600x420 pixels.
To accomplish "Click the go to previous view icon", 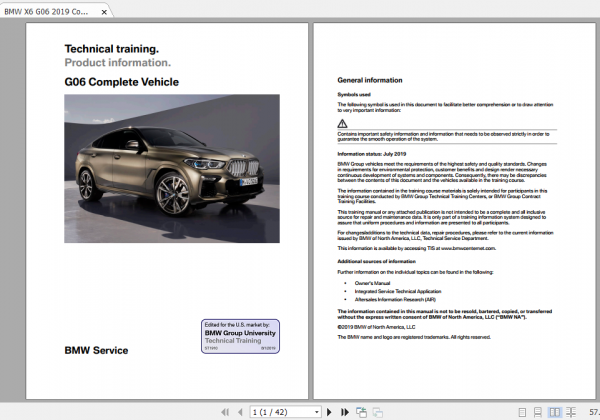I will pyautogui.click(x=361, y=412).
